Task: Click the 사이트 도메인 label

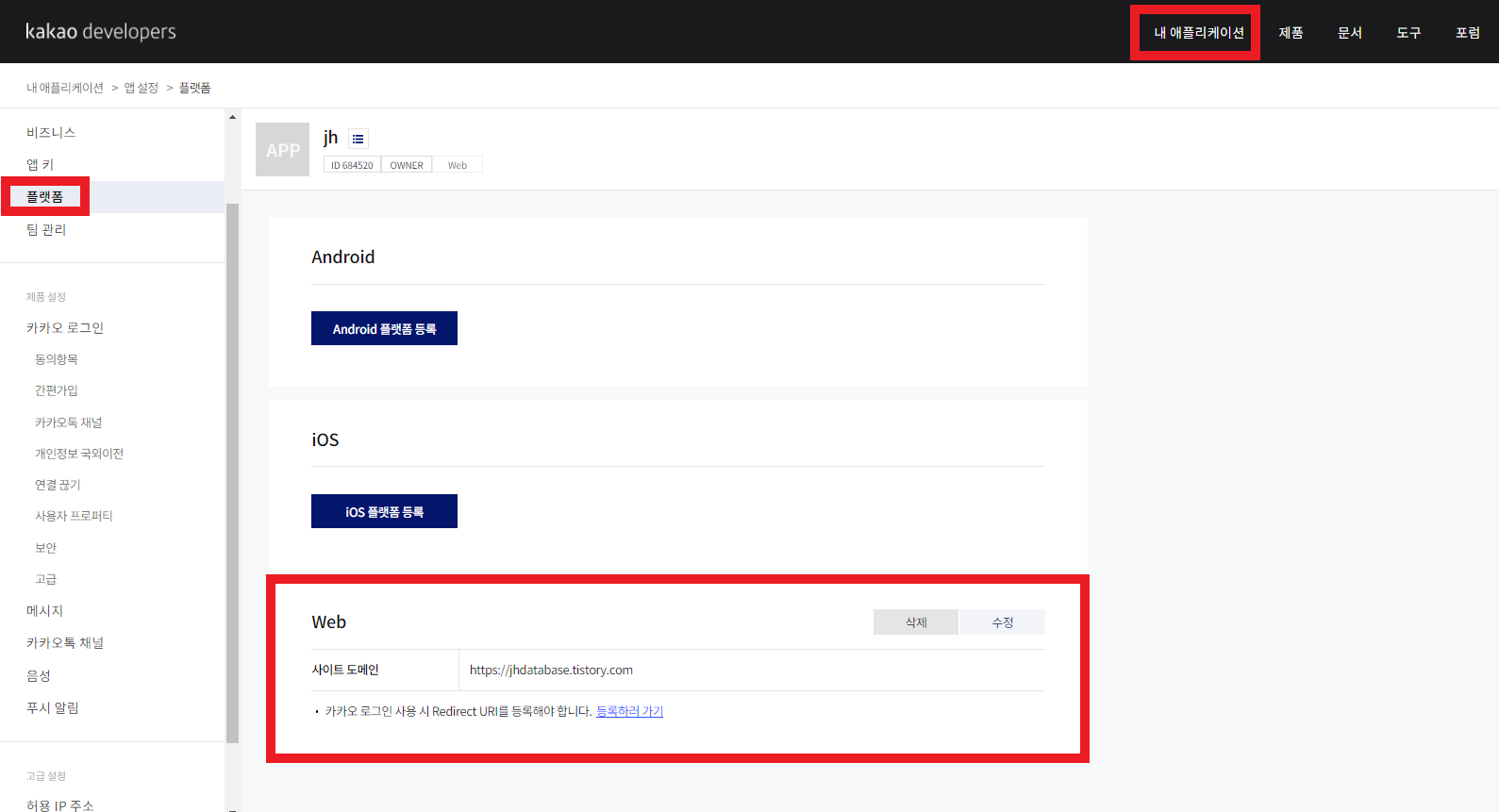Action: pos(345,670)
